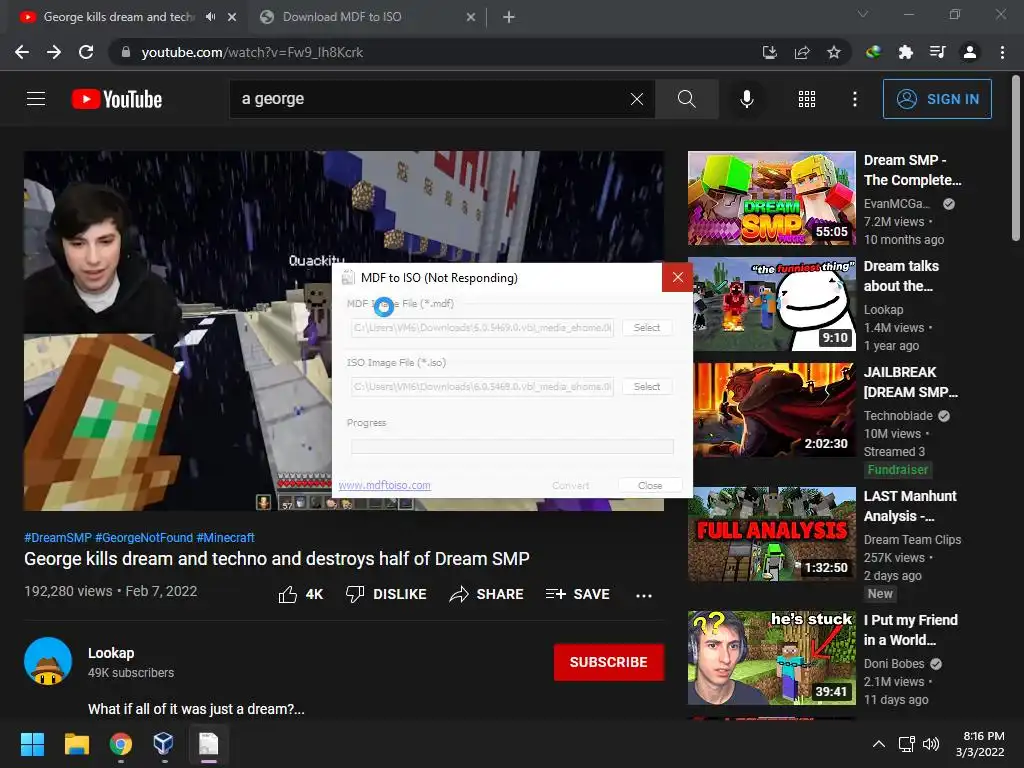This screenshot has width=1024, height=768.
Task: Click Select for the ISO image file
Action: (647, 387)
